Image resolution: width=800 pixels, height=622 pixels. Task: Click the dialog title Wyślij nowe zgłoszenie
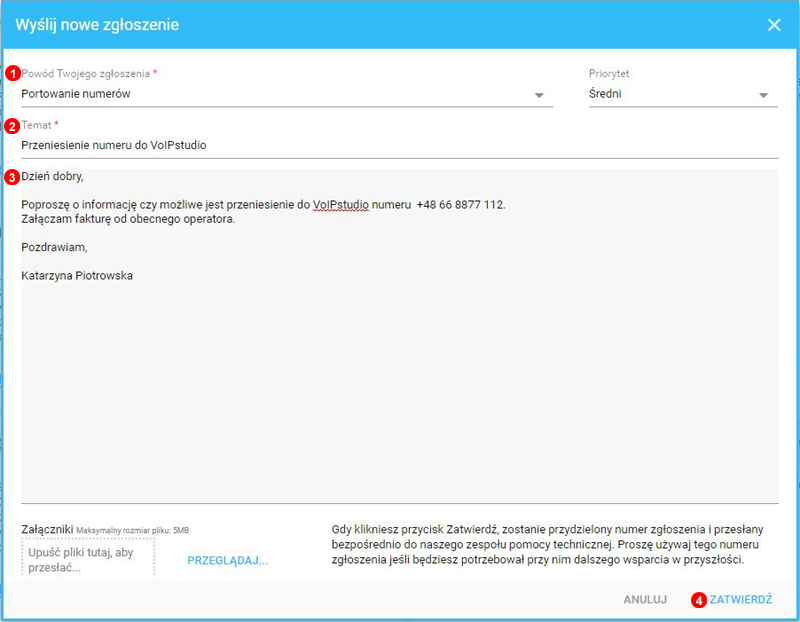97,25
